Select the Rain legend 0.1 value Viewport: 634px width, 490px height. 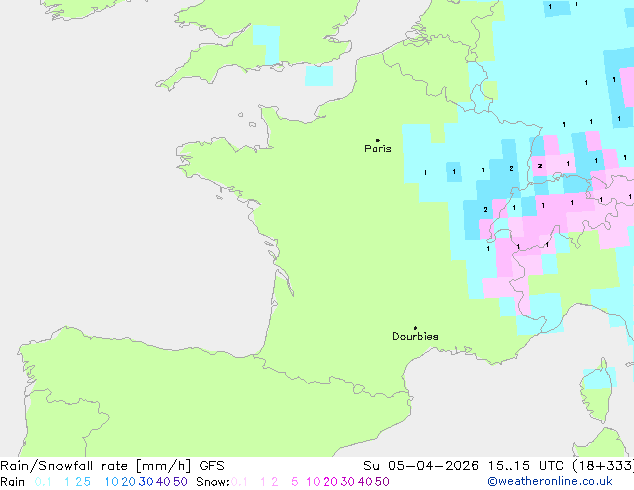(43, 482)
